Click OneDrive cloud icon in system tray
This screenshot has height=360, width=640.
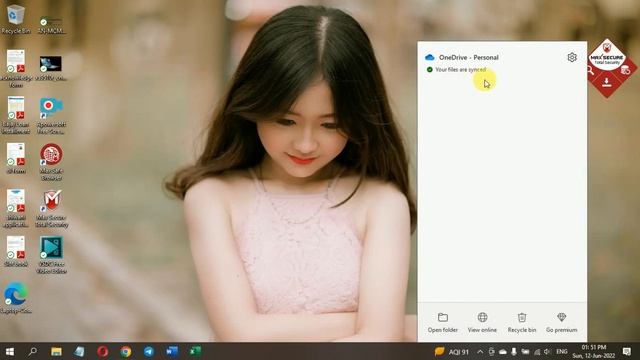[x=503, y=351]
